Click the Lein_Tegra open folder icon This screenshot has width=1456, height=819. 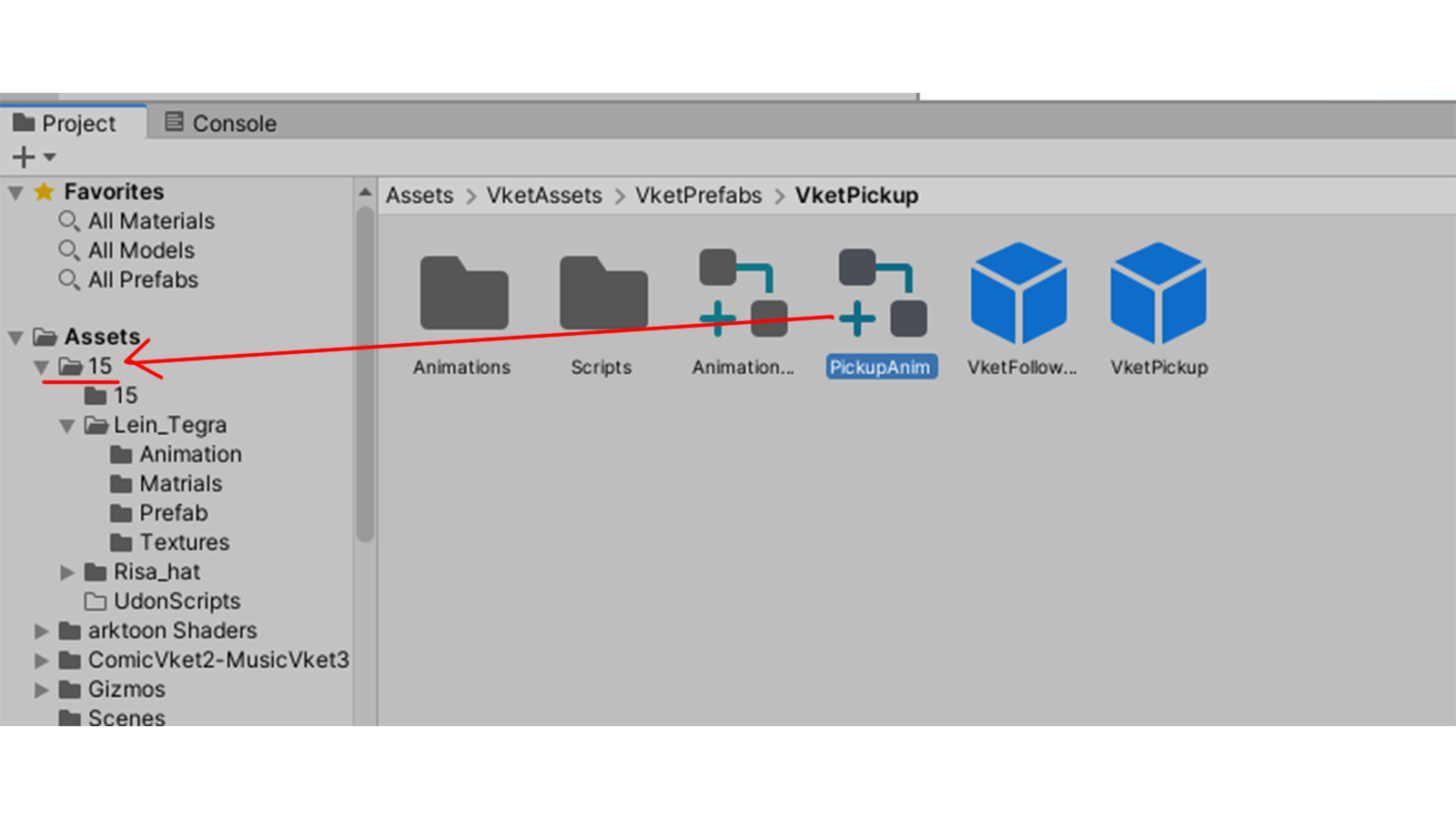point(96,425)
